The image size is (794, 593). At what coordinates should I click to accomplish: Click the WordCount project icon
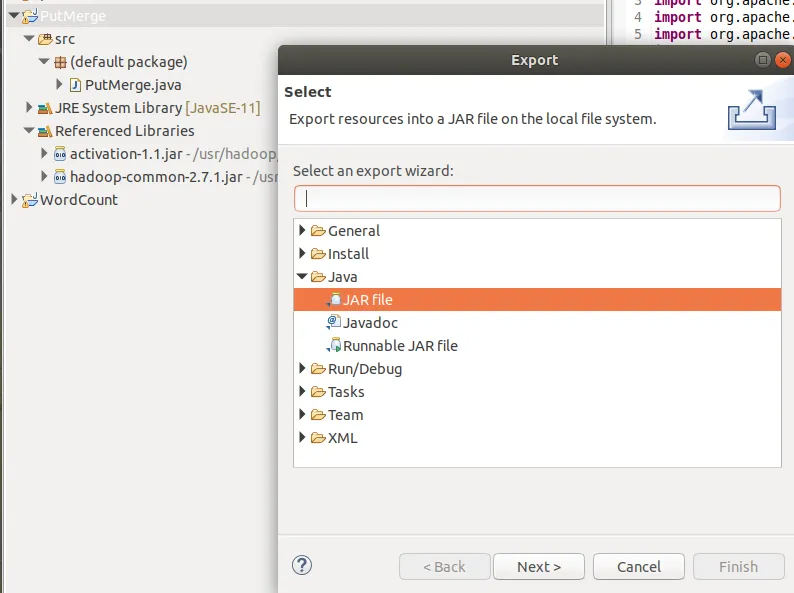click(x=29, y=200)
